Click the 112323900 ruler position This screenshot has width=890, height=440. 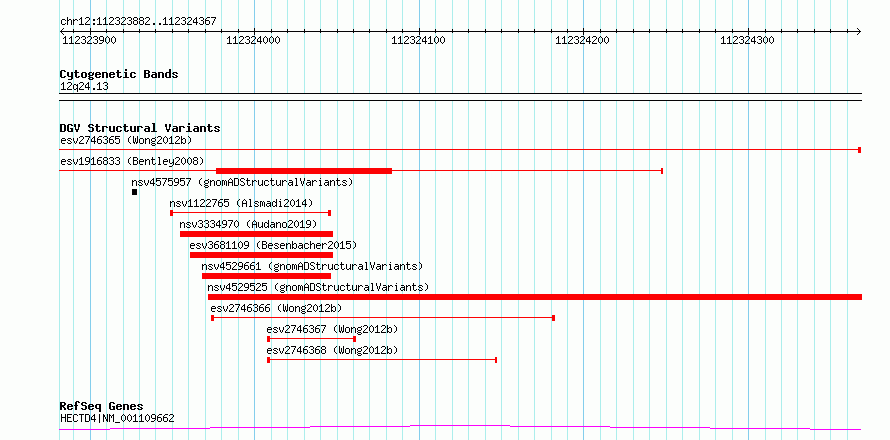89,40
